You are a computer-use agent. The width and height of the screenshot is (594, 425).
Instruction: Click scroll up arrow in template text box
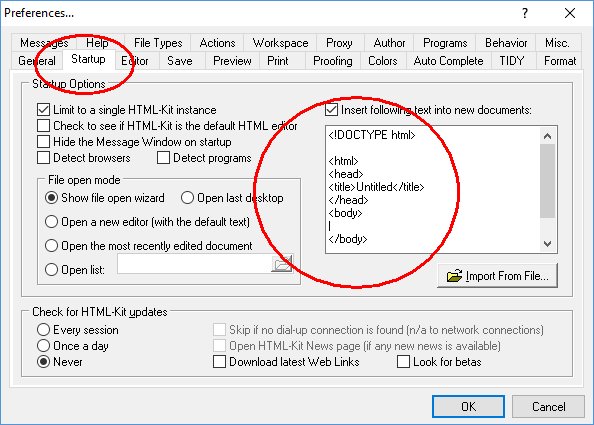point(547,136)
